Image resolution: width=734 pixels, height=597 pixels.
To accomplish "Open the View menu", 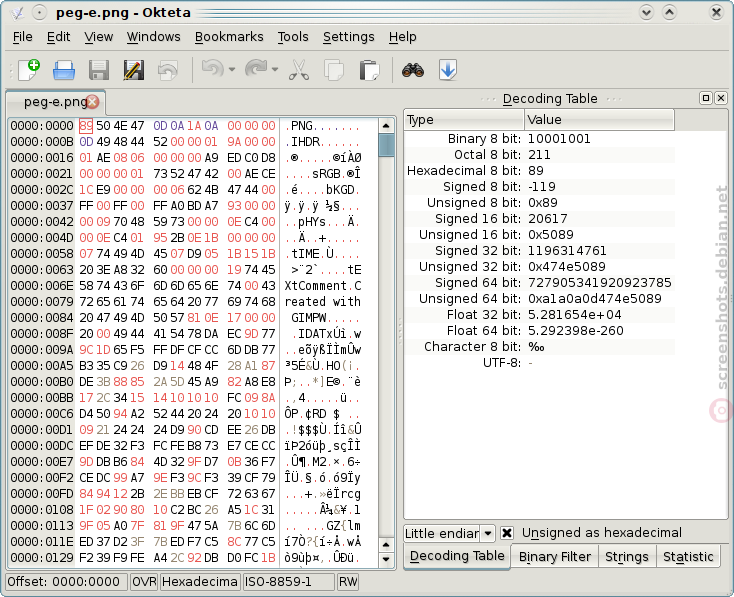I will 99,37.
